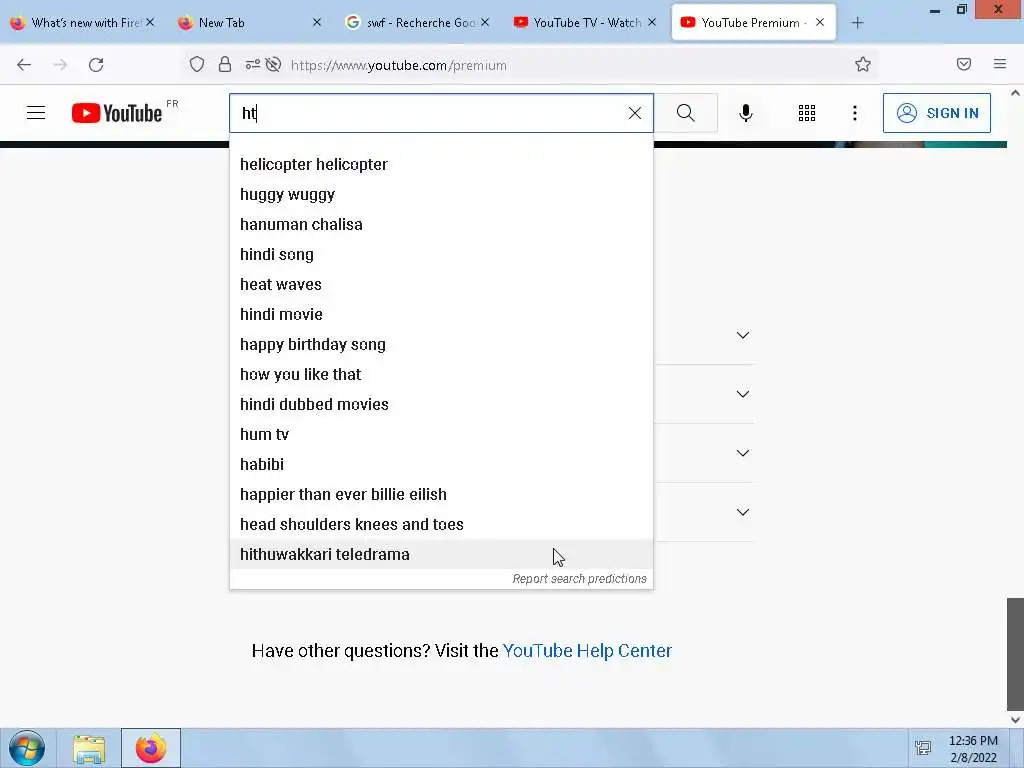Viewport: 1024px width, 768px height.
Task: Choose suggestion 'hanuman chalisa'
Action: point(441,225)
